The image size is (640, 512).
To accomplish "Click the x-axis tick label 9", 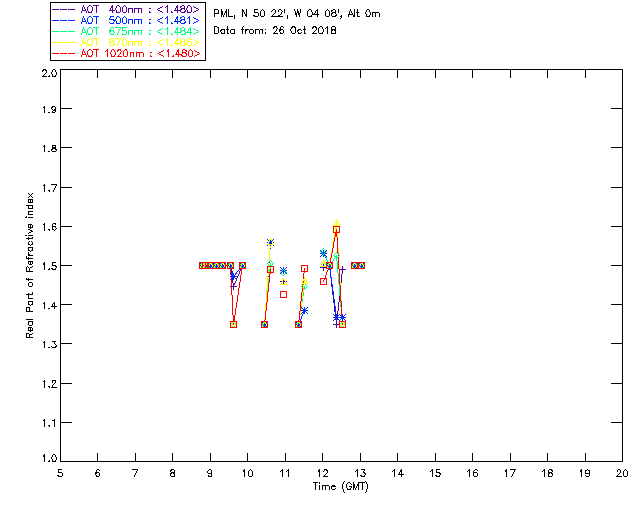I will tap(210, 473).
